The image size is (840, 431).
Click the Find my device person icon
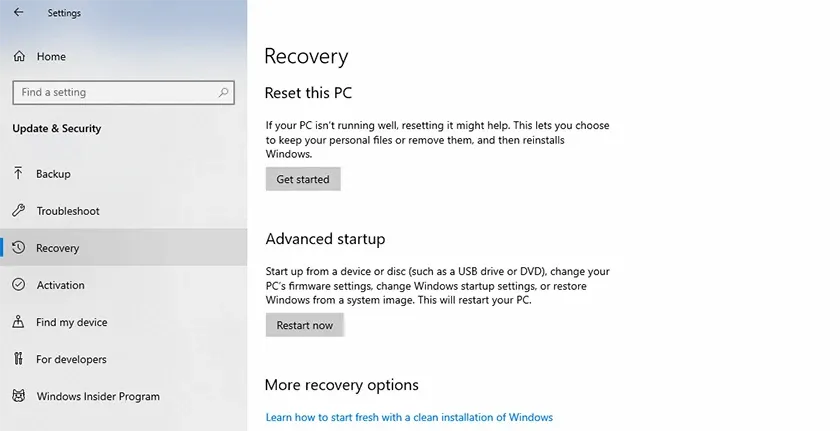pos(18,321)
